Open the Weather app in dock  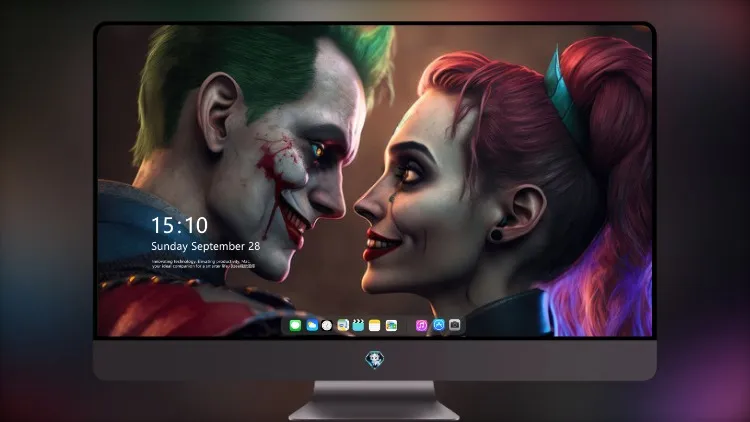(312, 325)
